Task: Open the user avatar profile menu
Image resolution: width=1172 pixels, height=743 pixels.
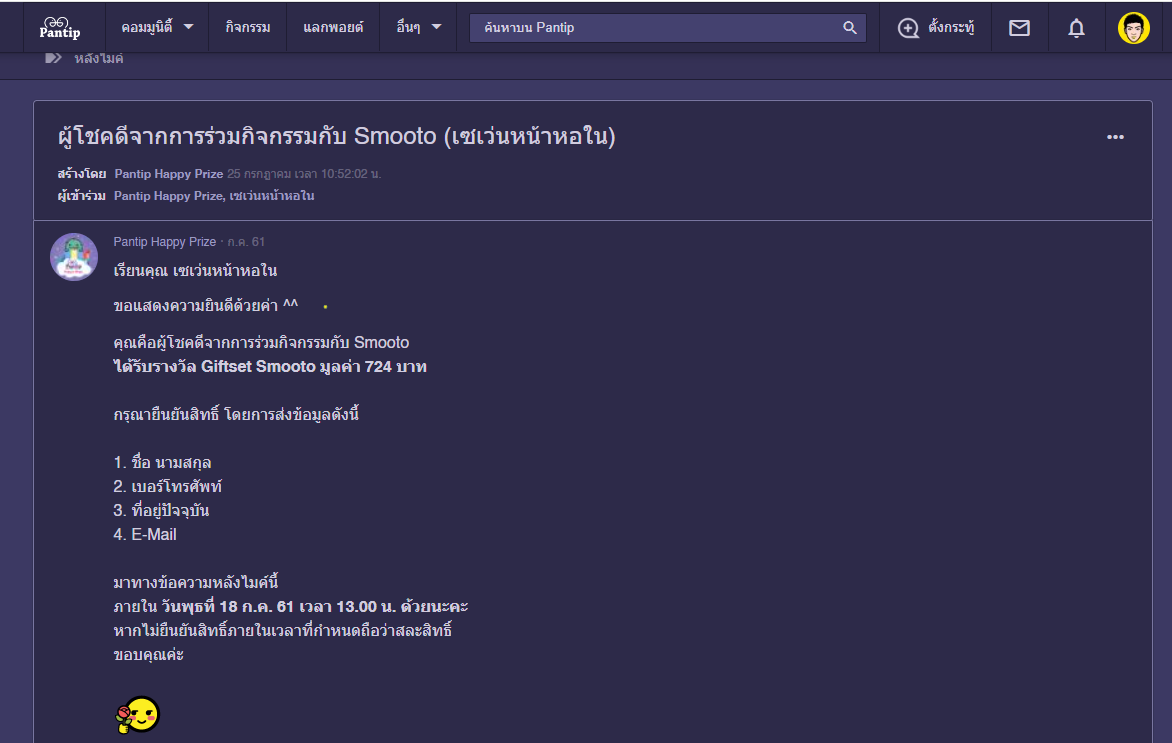Action: [x=1134, y=28]
